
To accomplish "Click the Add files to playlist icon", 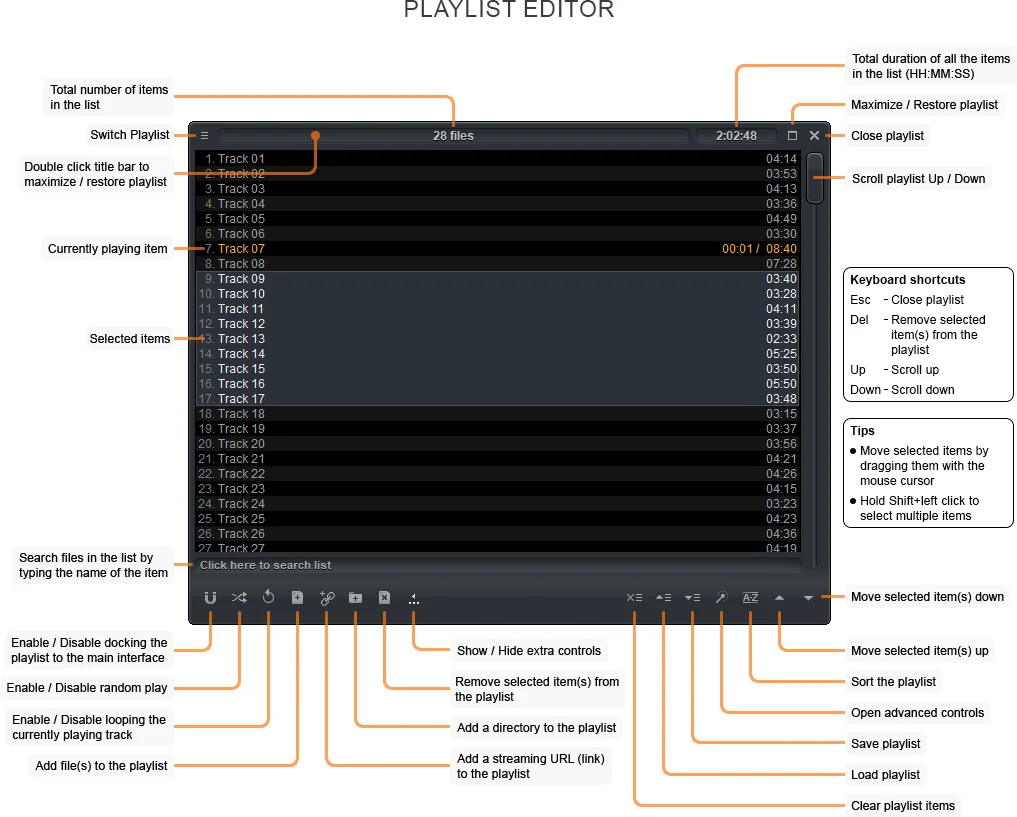I will 297,598.
